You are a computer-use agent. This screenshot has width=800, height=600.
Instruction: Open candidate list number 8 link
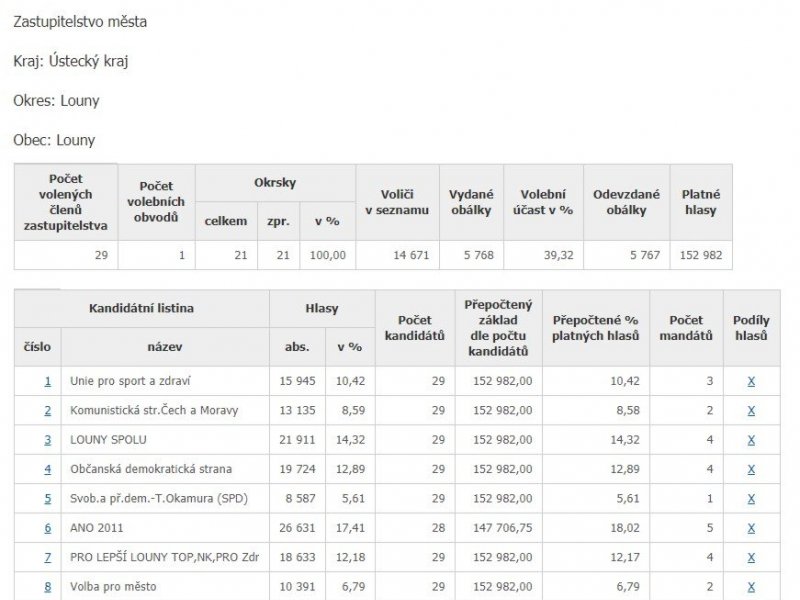(47, 587)
